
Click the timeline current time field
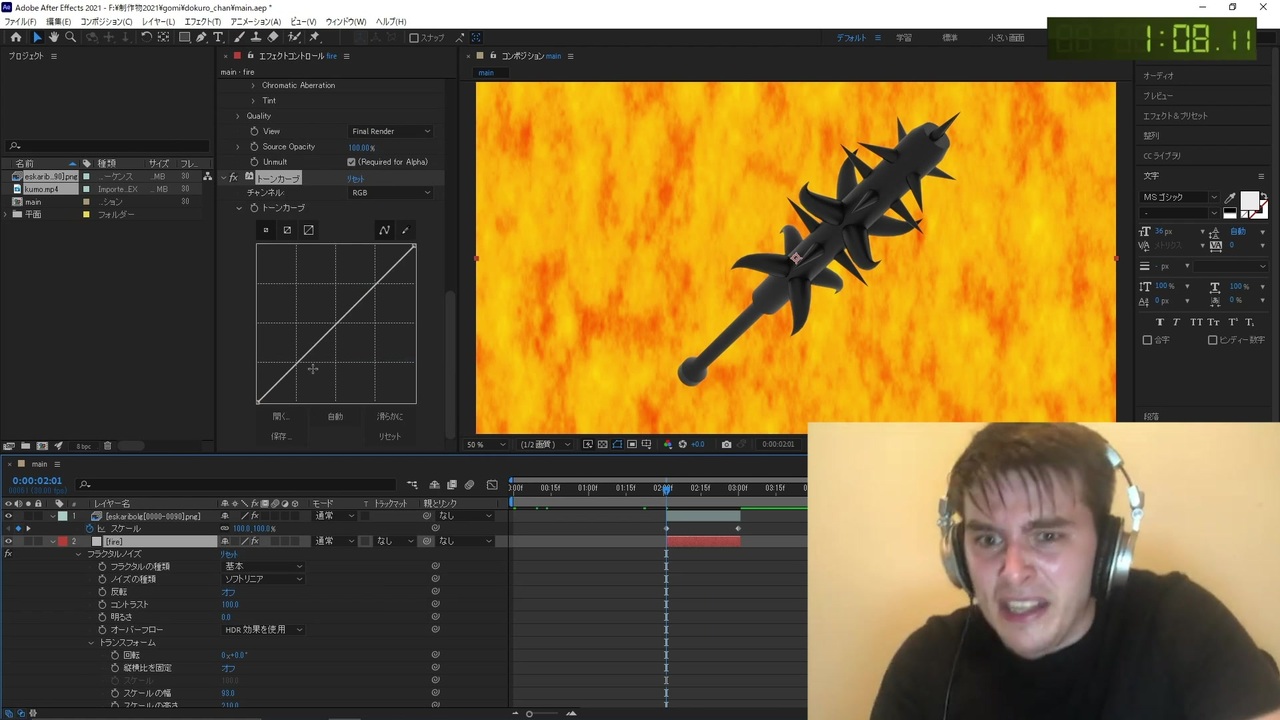click(x=37, y=481)
